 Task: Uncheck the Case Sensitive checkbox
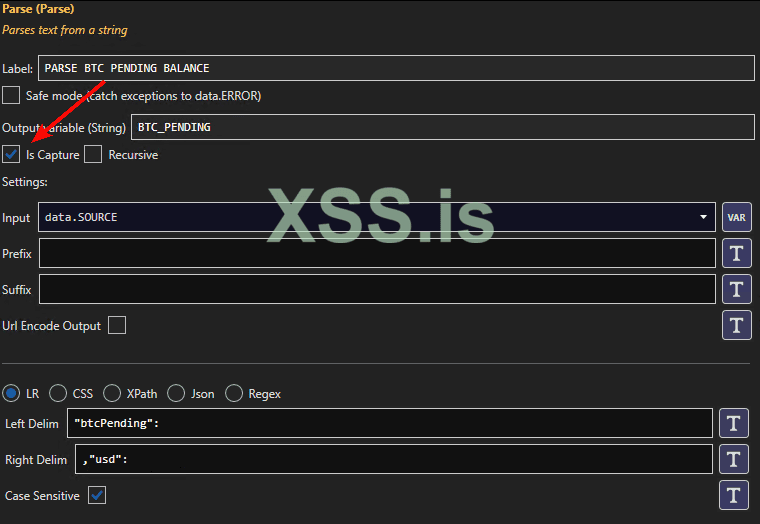(97, 495)
